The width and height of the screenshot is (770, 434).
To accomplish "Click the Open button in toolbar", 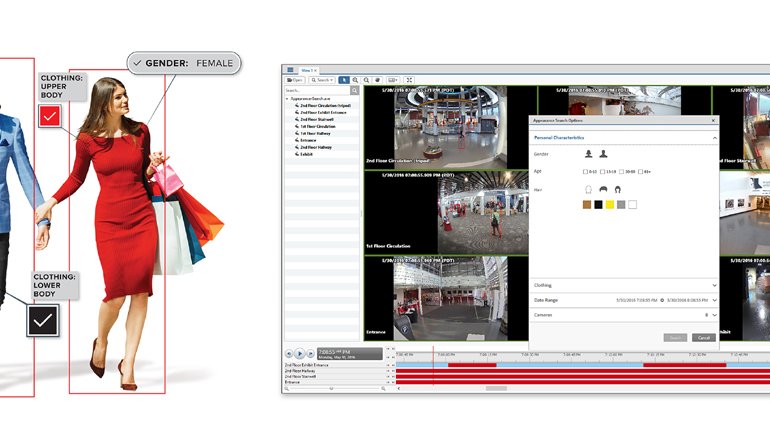I will (x=297, y=79).
